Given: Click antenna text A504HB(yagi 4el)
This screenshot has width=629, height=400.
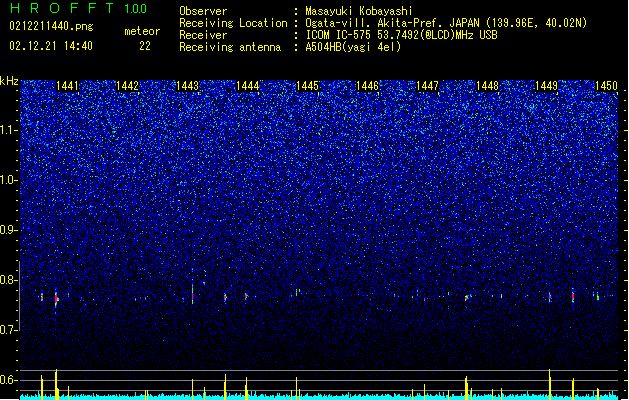Looking at the screenshot, I should [353, 47].
